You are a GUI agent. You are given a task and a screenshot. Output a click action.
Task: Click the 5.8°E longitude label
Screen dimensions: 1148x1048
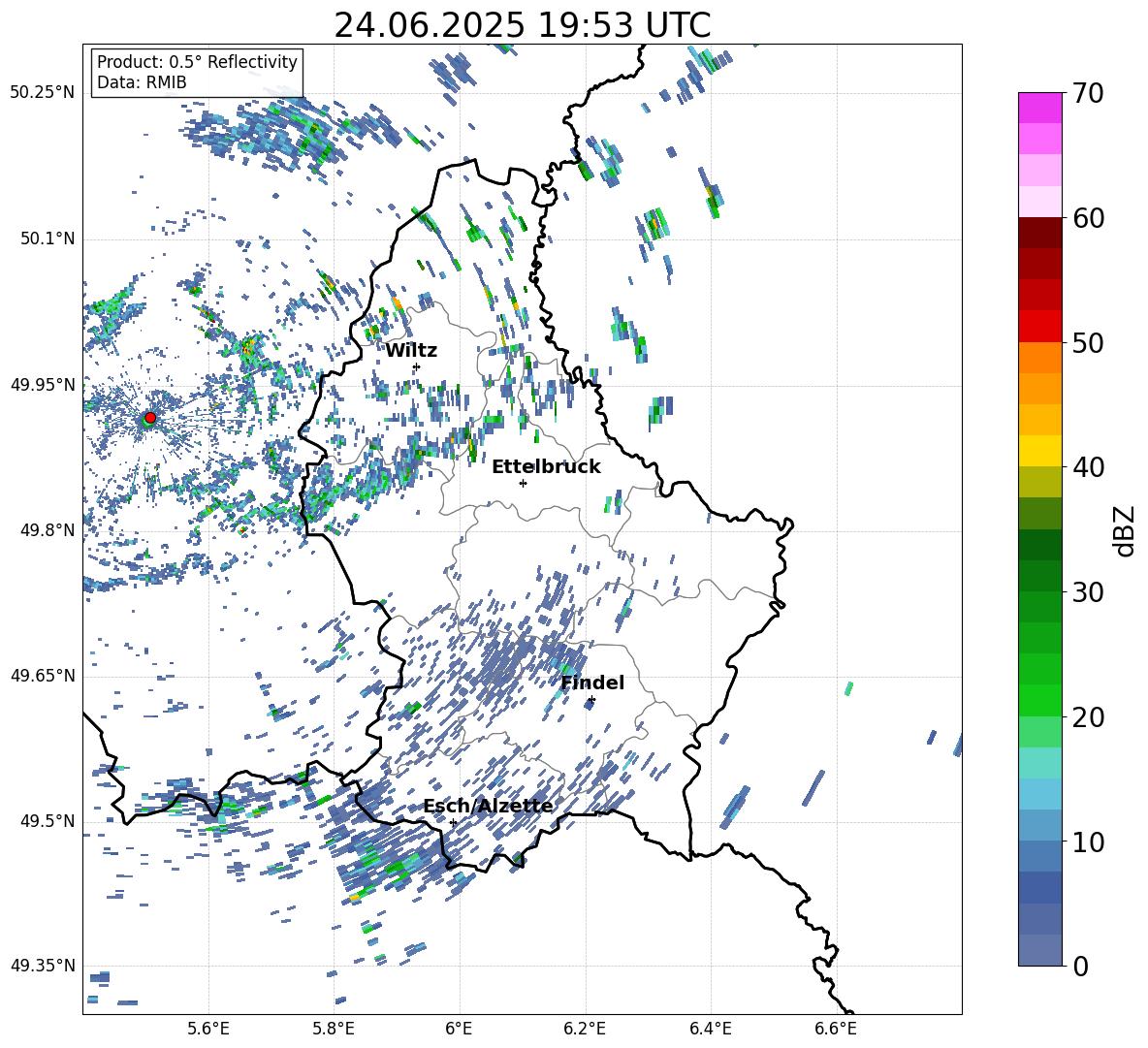point(334,1029)
